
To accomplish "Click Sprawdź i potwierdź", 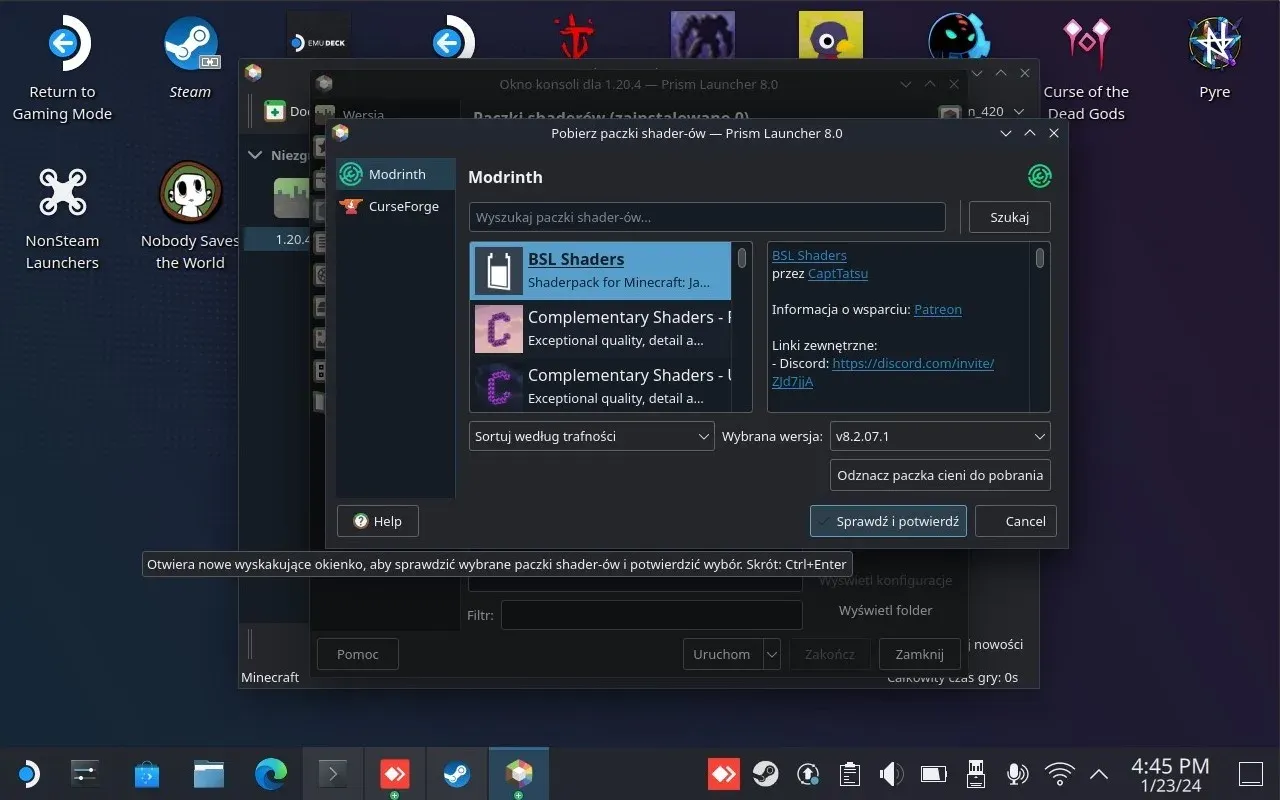I will [888, 521].
